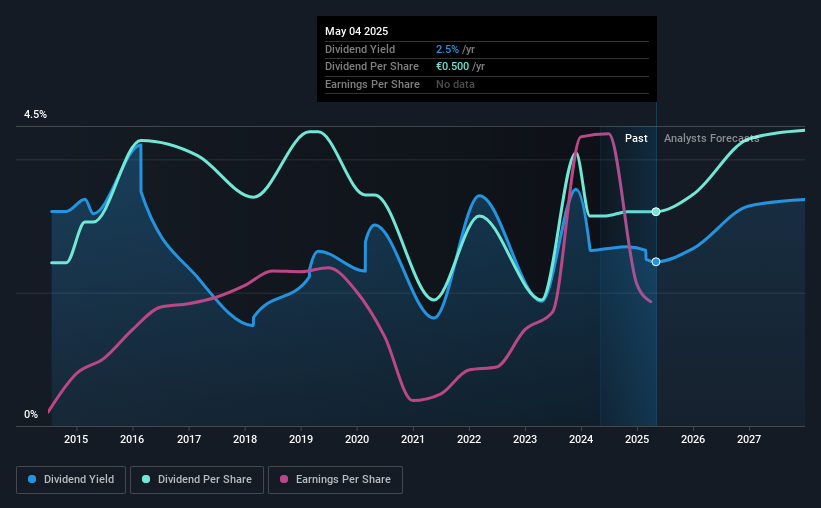
Task: Click the 'Past' label on chart
Action: pyautogui.click(x=636, y=138)
